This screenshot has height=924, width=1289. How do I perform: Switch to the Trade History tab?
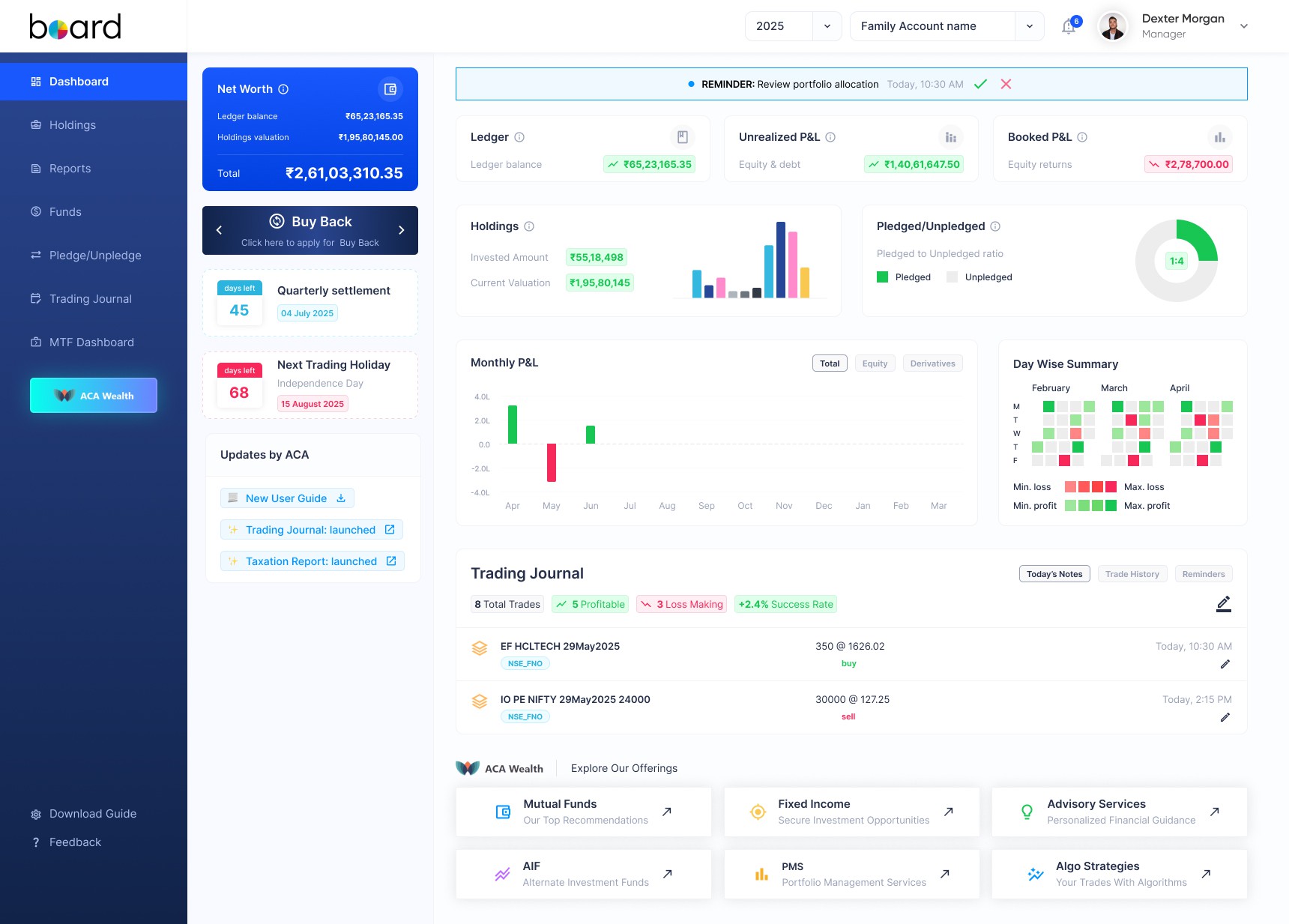1132,574
